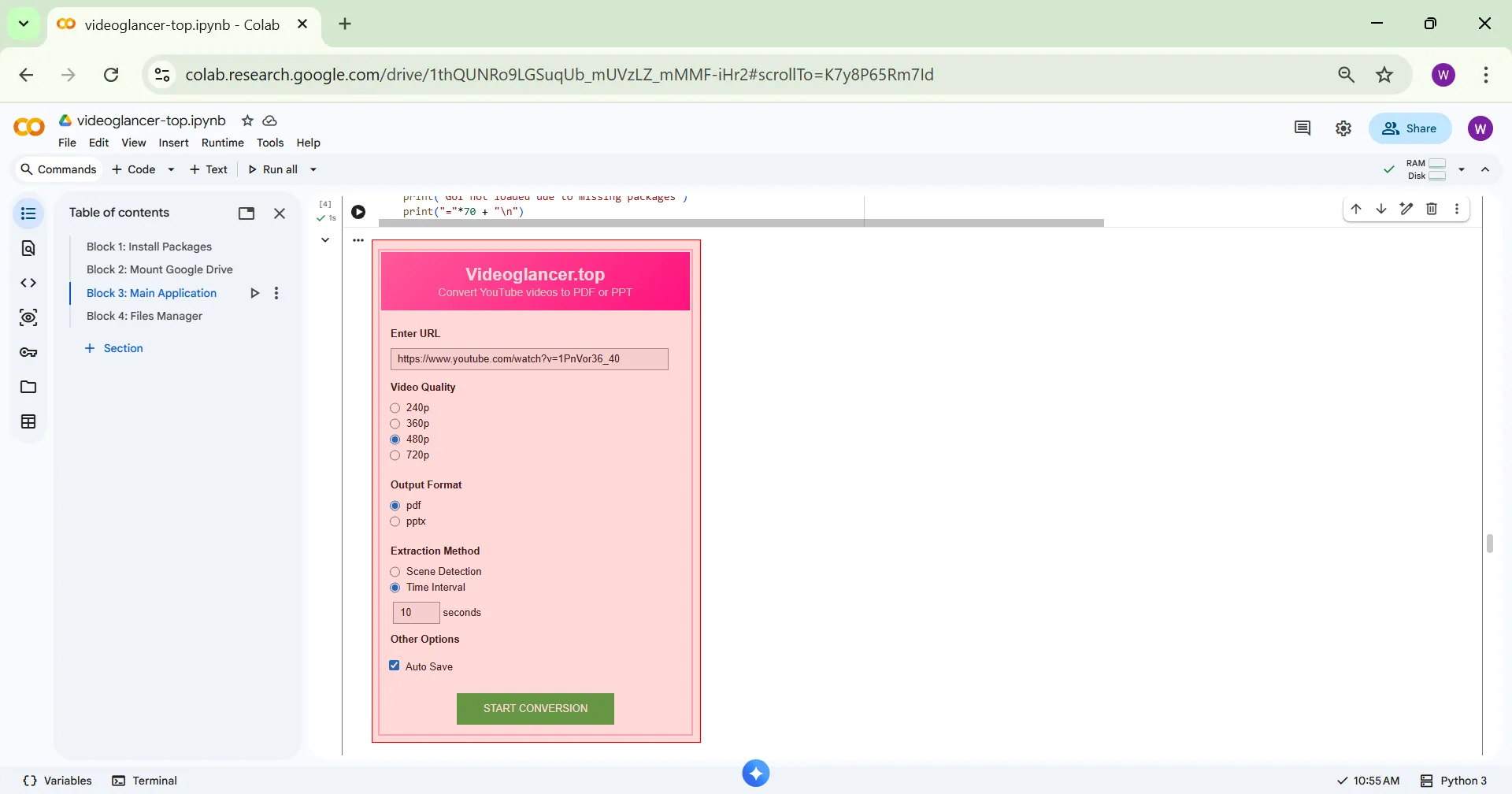Open comments panel icon
Screen dimensions: 1512x794
[1303, 128]
